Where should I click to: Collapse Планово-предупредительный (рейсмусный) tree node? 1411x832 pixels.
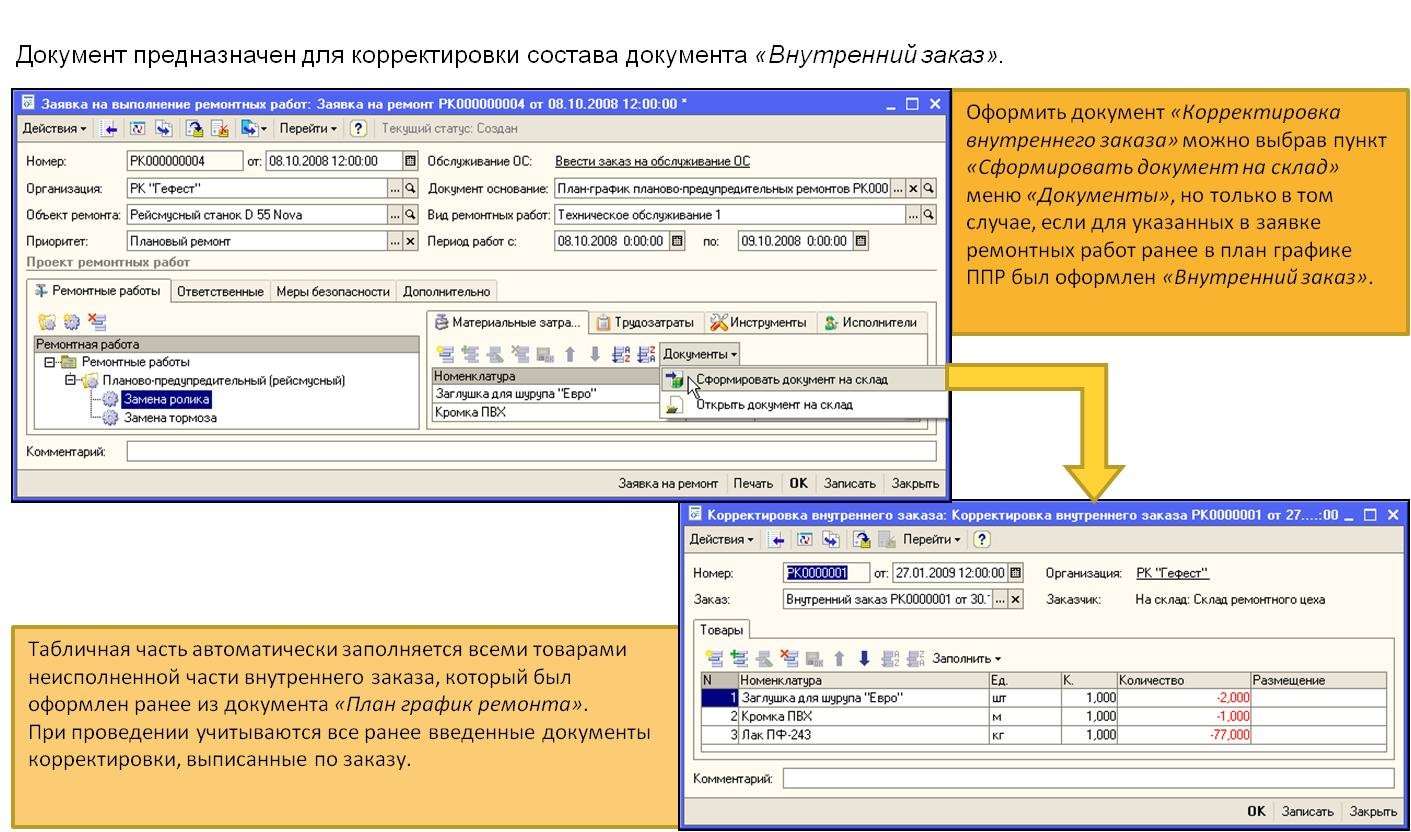[x=69, y=380]
